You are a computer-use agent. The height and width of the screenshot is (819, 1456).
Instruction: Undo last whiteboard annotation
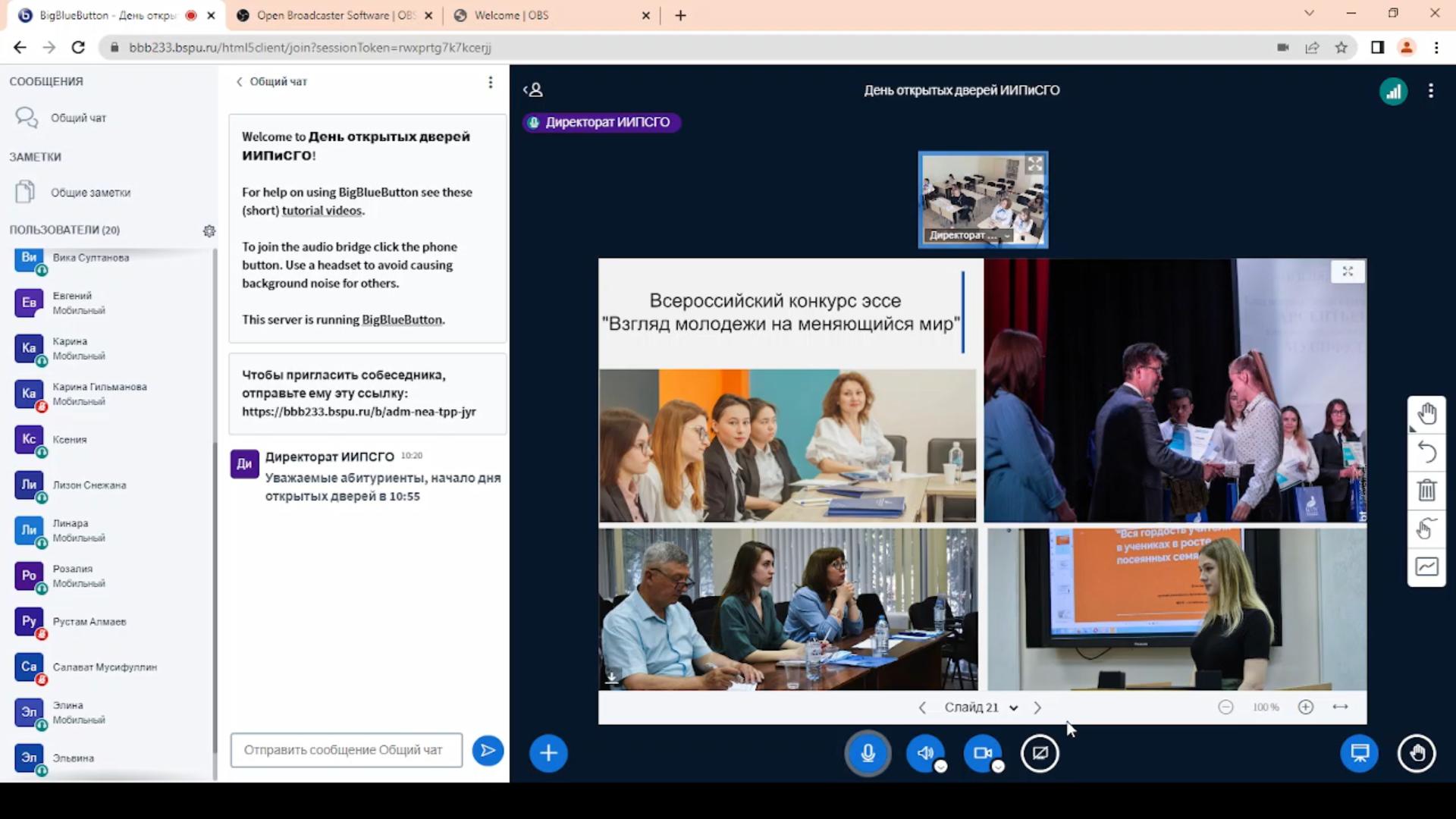1426,452
